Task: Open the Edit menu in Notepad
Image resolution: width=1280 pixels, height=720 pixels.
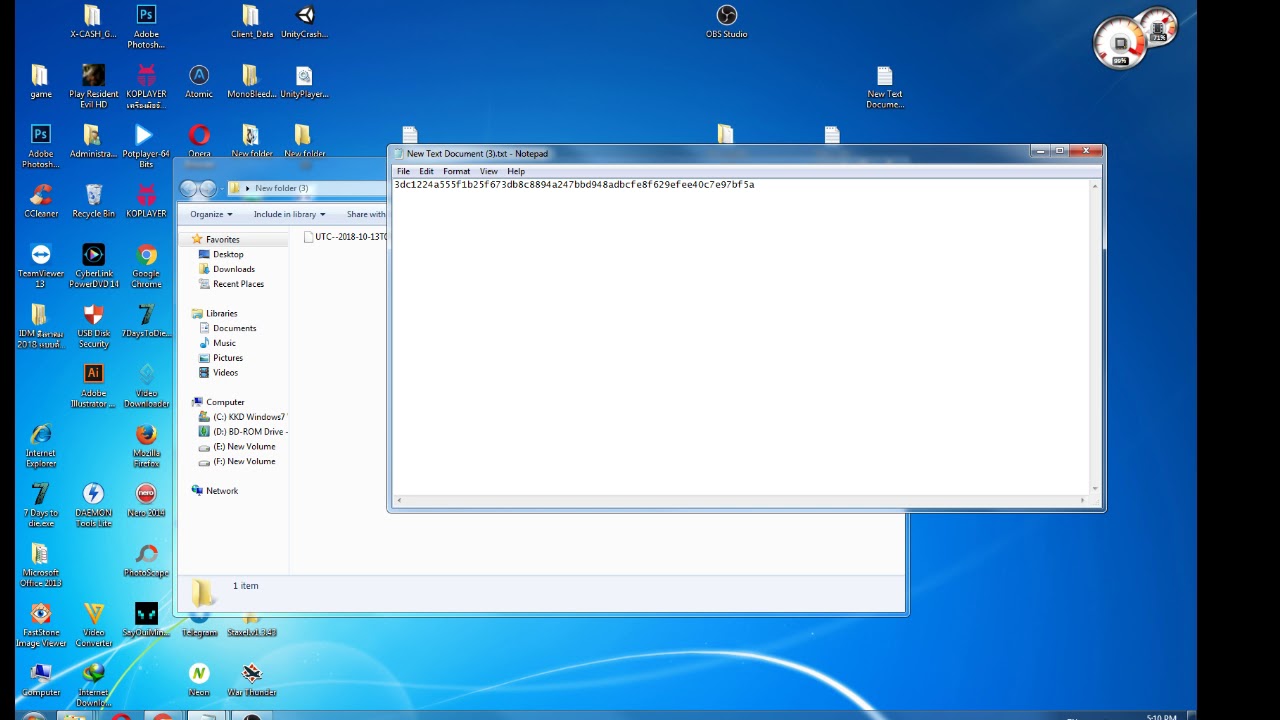Action: [x=426, y=171]
